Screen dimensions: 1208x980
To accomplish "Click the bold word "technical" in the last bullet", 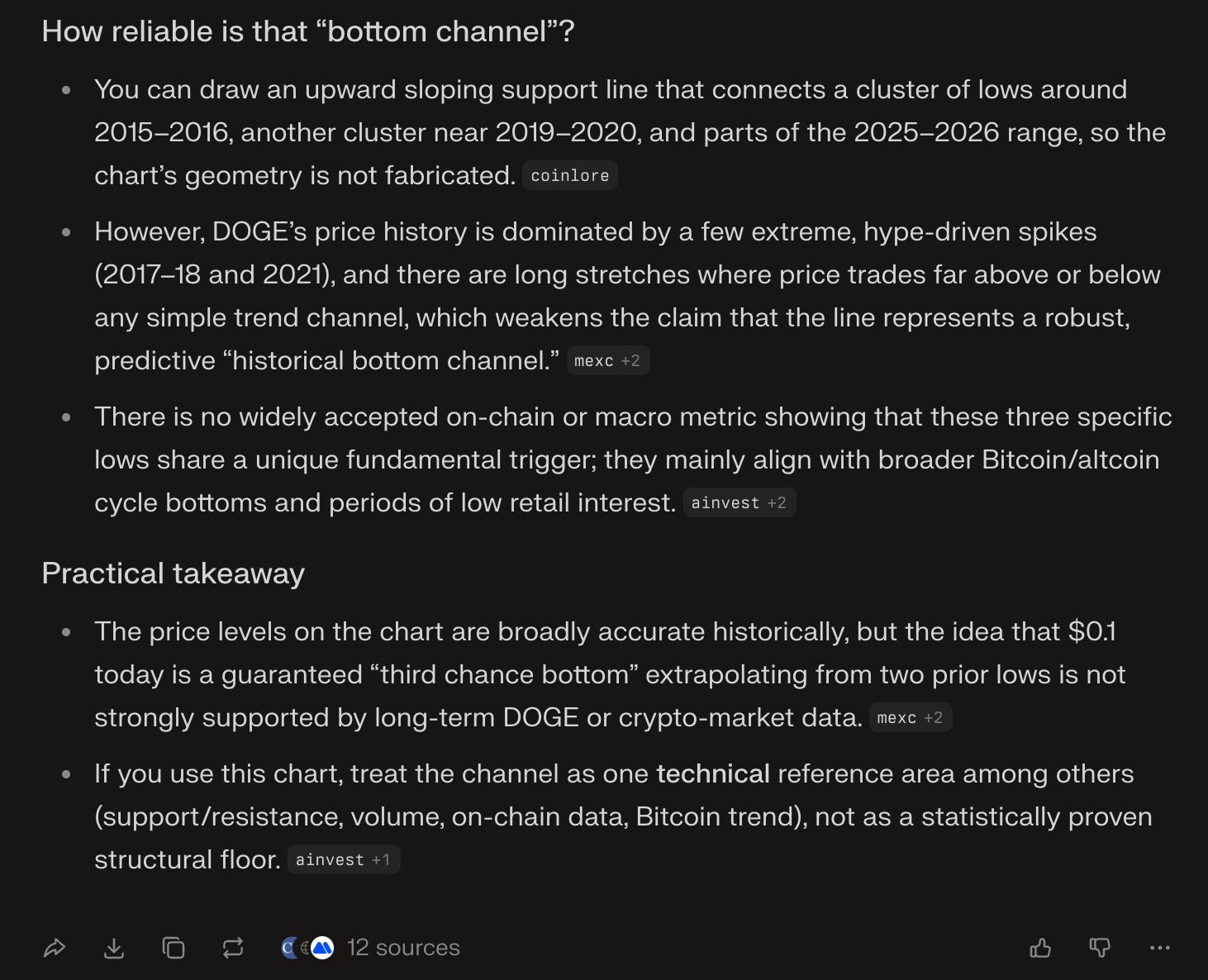I will (713, 774).
